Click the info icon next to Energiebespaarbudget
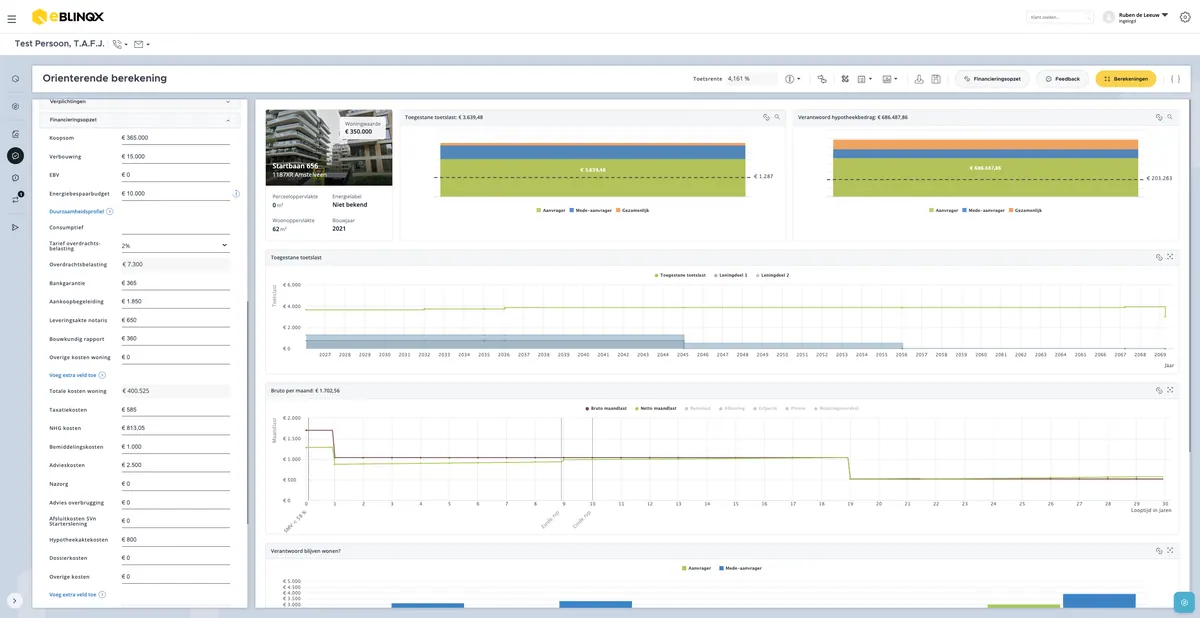Image resolution: width=1200 pixels, height=618 pixels. click(236, 194)
